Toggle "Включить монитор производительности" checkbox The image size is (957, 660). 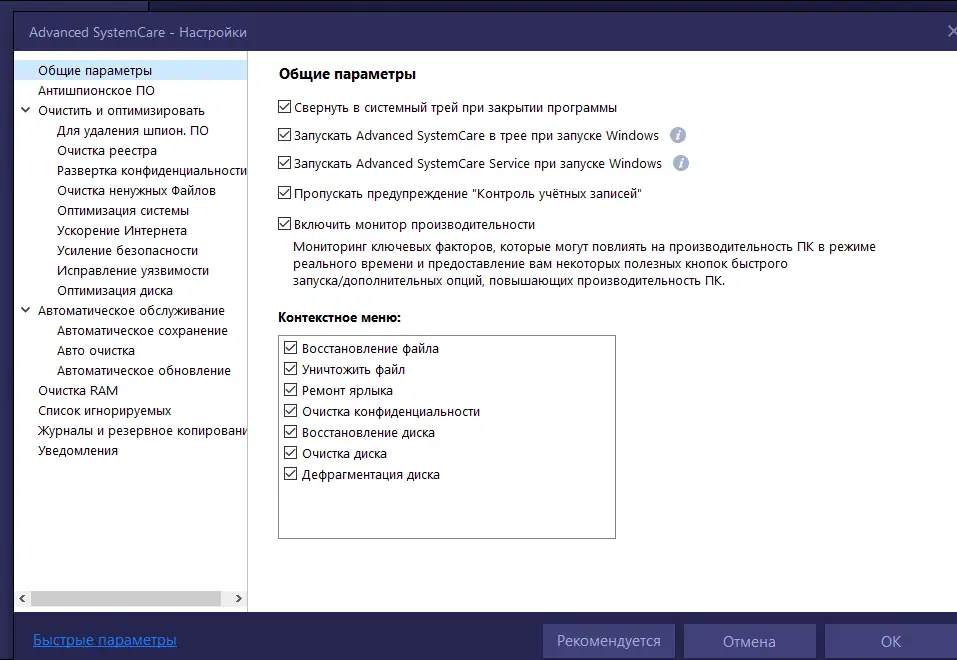pos(284,223)
